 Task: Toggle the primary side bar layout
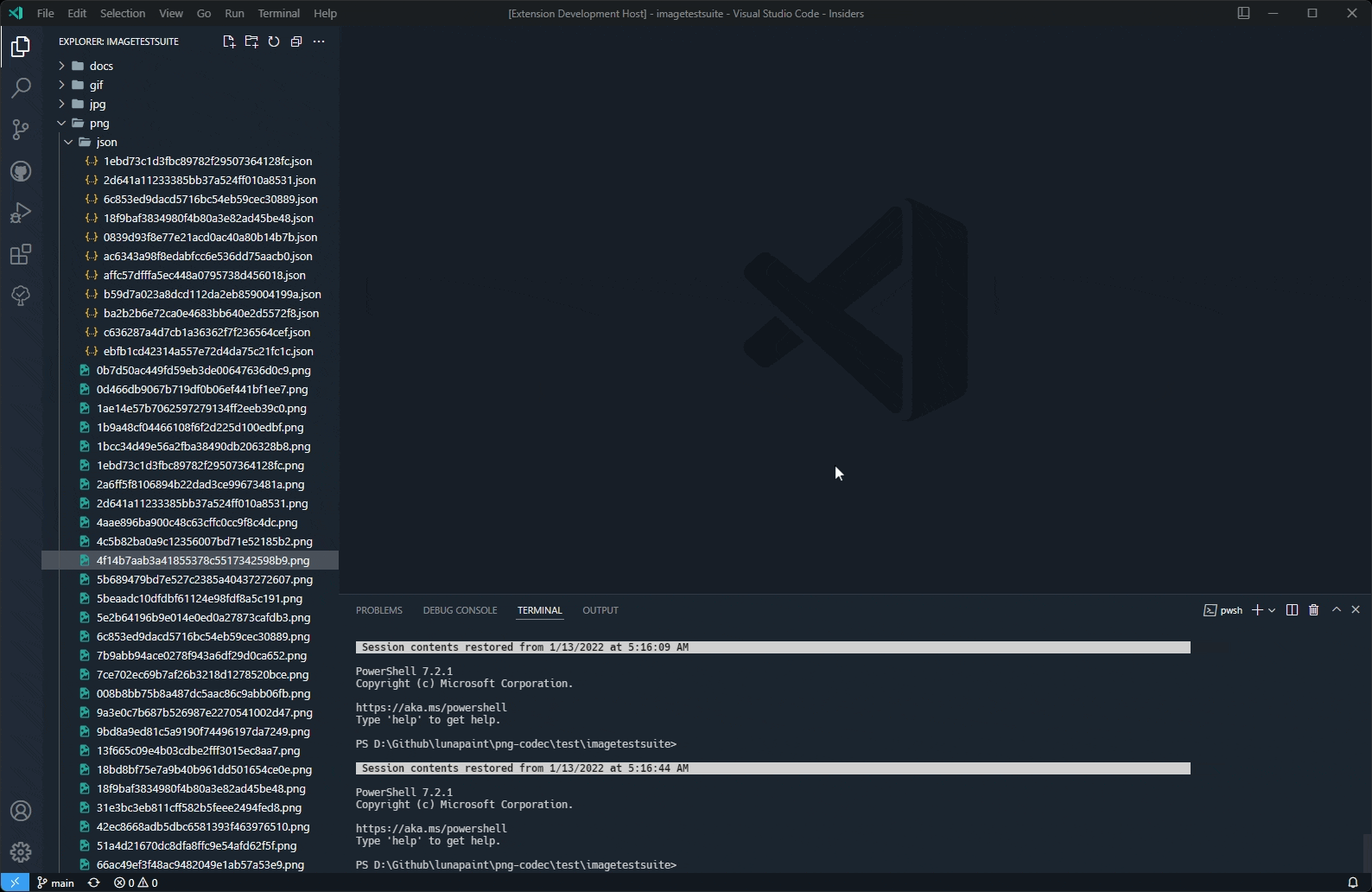pyautogui.click(x=1243, y=13)
